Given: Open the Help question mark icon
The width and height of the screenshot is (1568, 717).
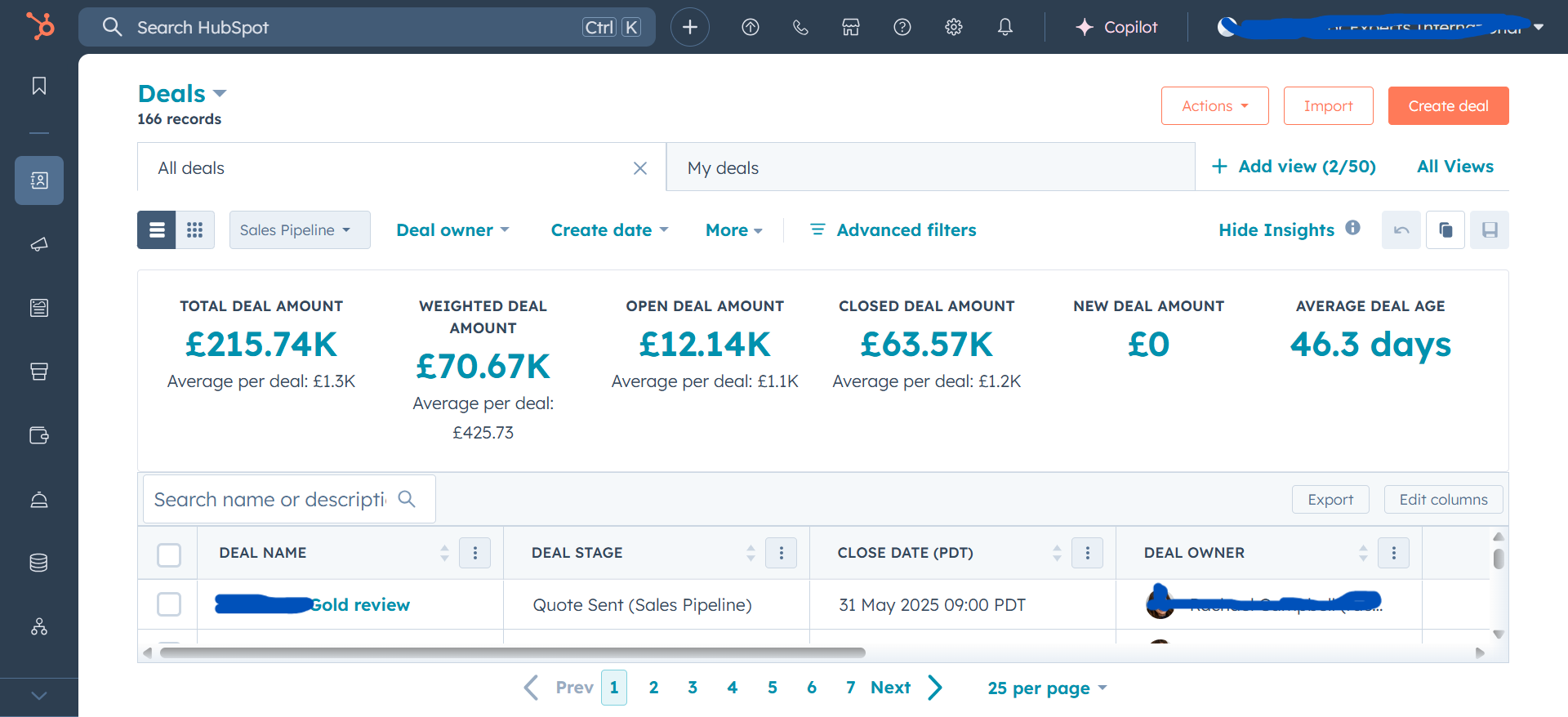Looking at the screenshot, I should pyautogui.click(x=902, y=27).
